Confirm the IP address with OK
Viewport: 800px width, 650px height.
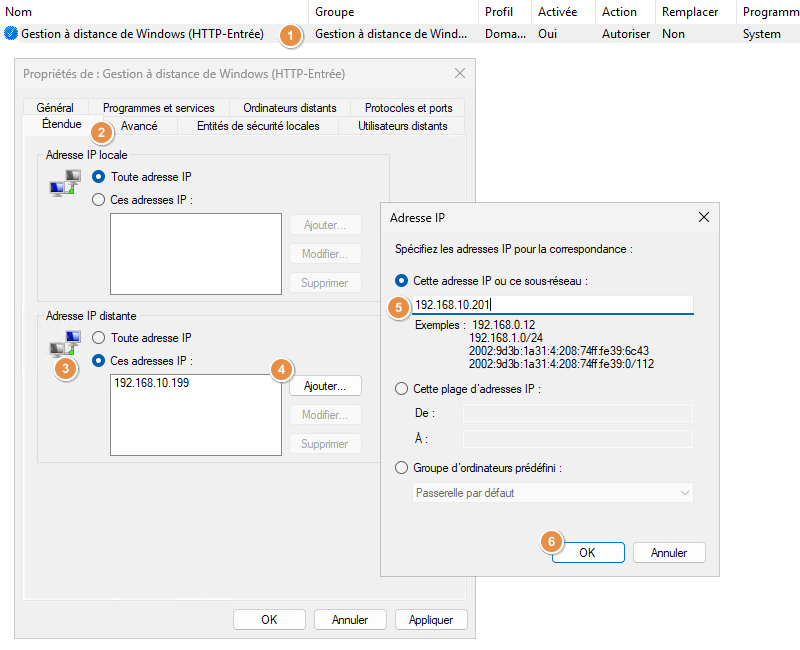point(588,552)
